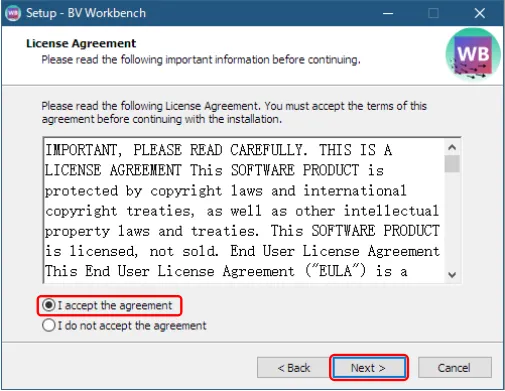The height and width of the screenshot is (391, 505).
Task: Click the license text scrollbar thumb
Action: click(x=452, y=164)
